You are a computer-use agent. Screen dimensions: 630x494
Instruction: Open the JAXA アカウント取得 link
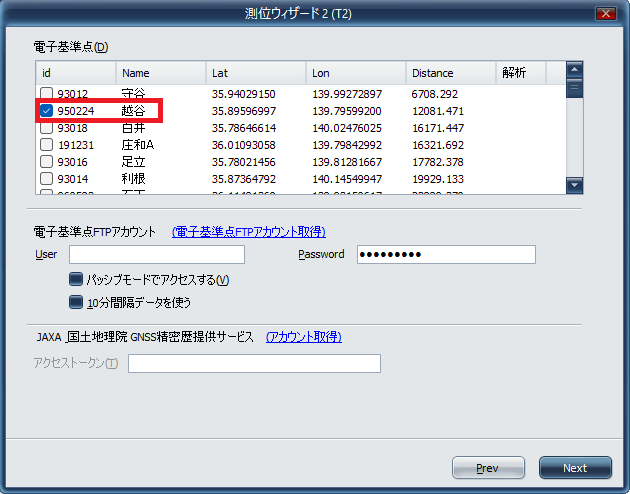point(304,337)
